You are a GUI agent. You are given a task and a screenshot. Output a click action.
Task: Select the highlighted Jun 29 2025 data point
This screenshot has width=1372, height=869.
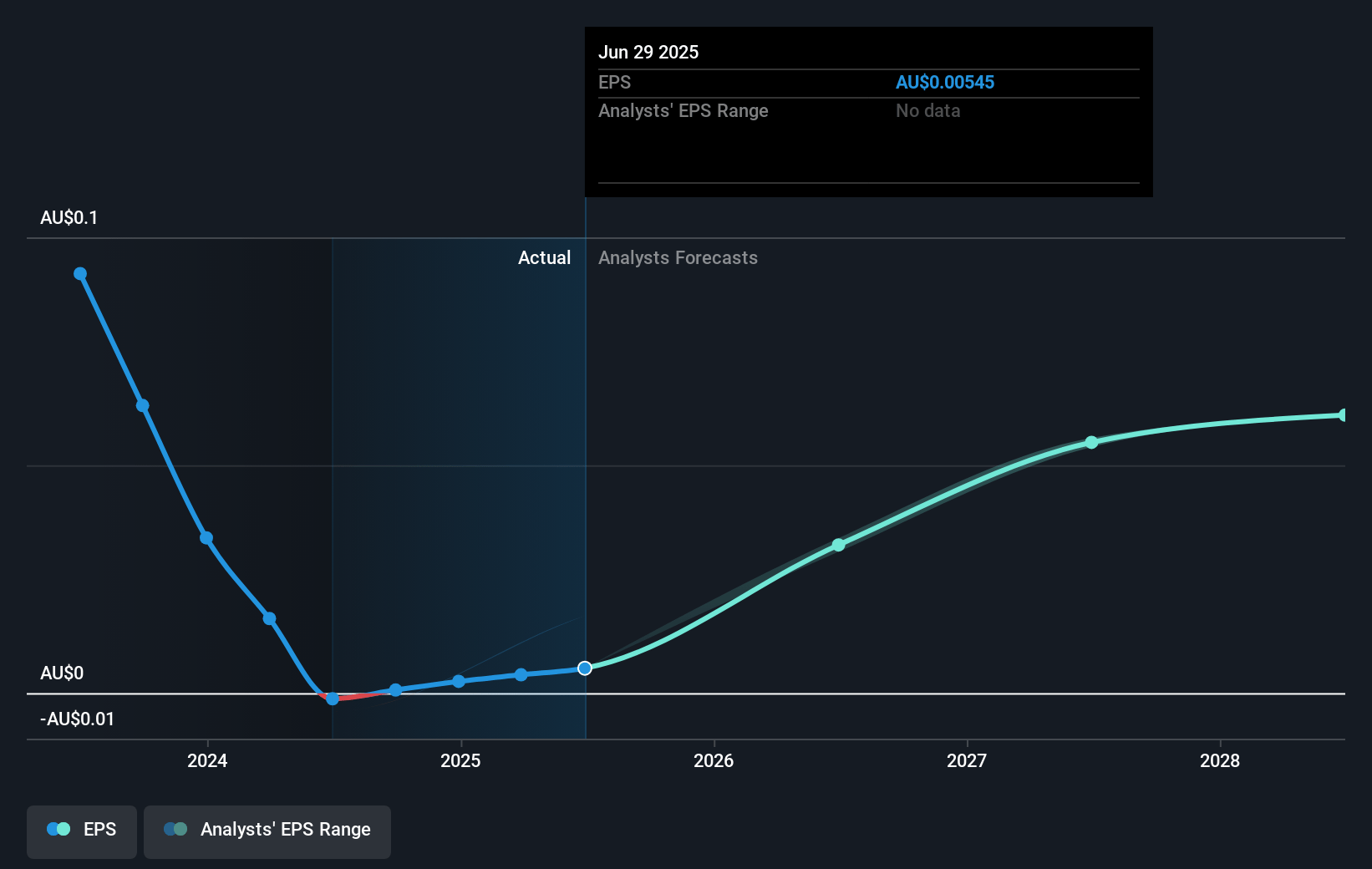585,668
